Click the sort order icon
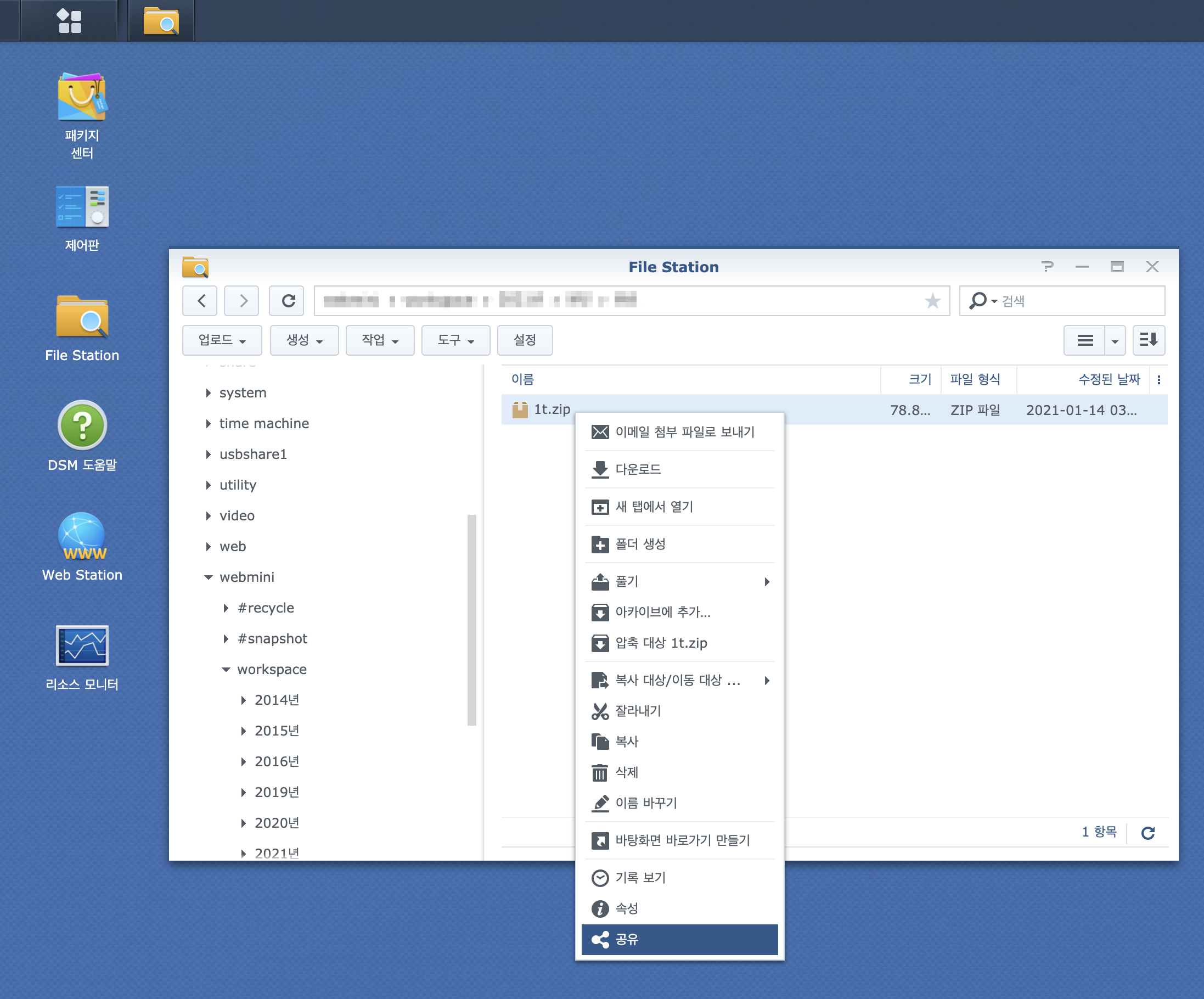 pos(1149,340)
